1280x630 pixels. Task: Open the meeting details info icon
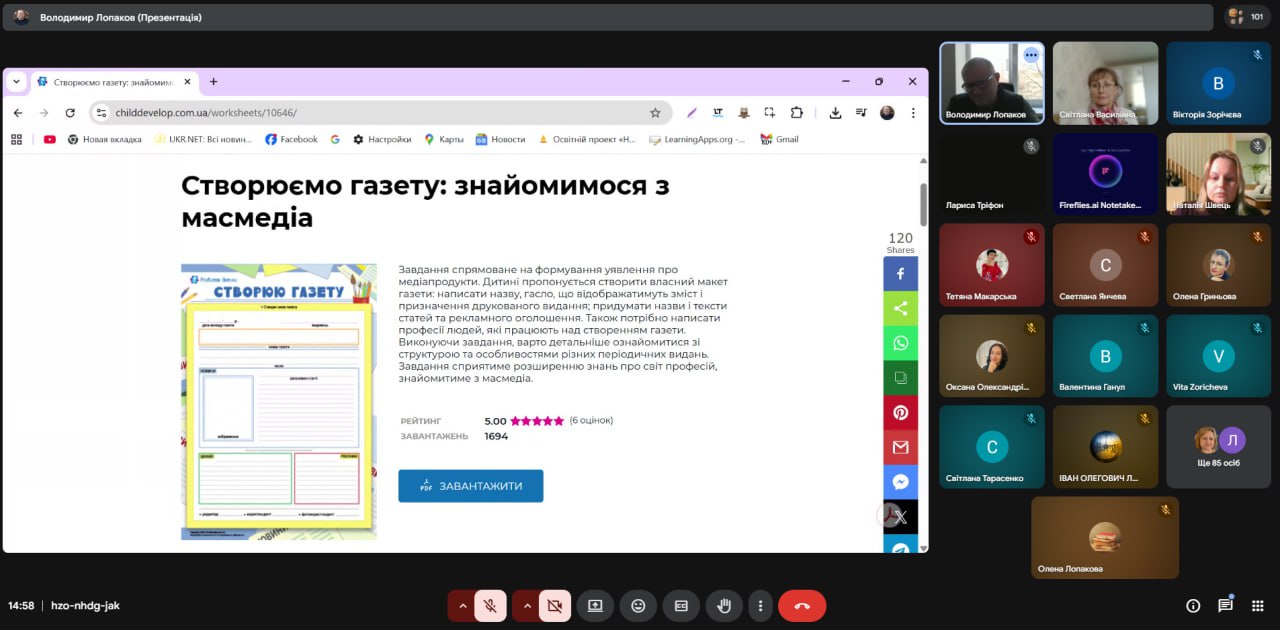coord(1193,606)
